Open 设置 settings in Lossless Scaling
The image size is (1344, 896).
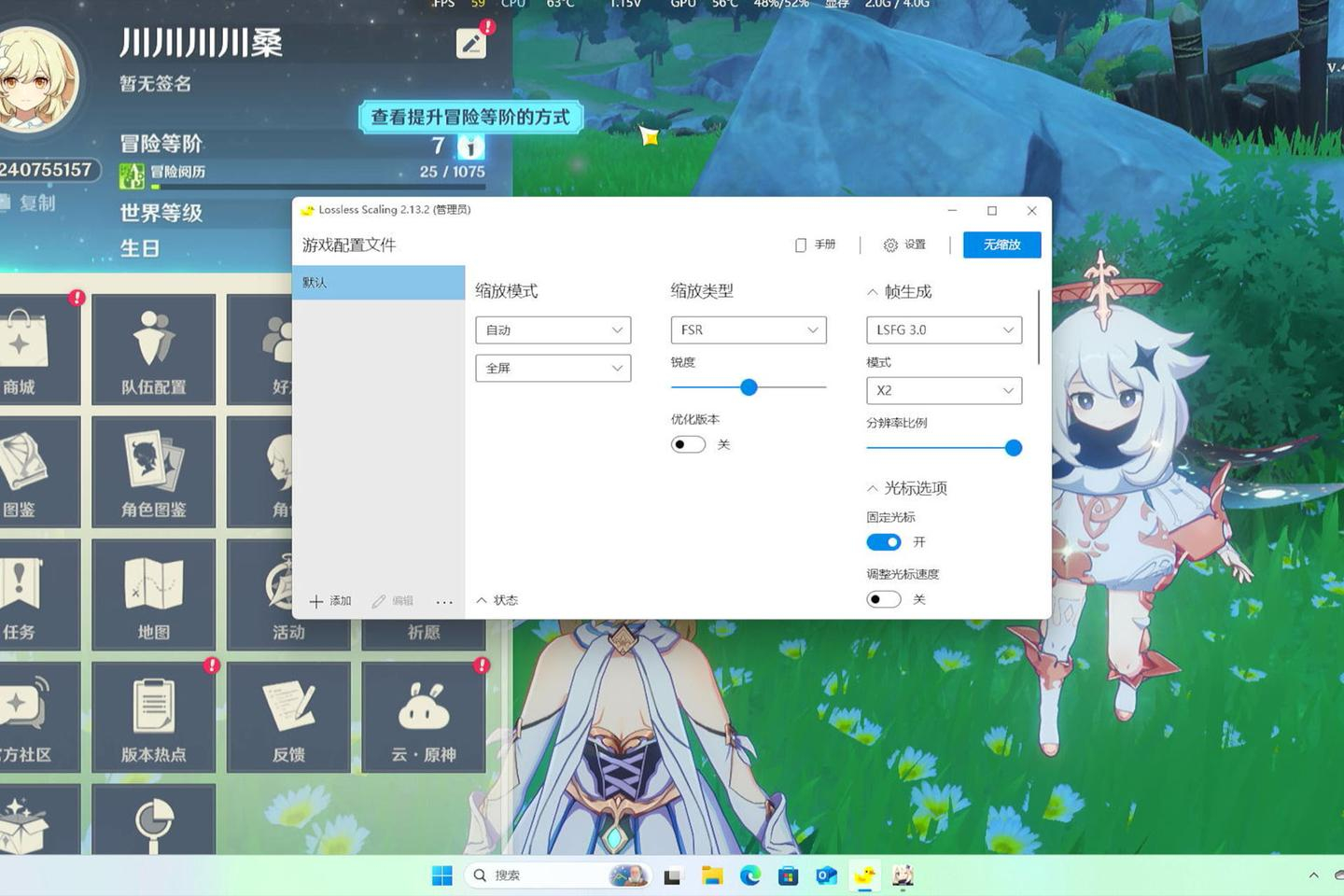tap(904, 245)
